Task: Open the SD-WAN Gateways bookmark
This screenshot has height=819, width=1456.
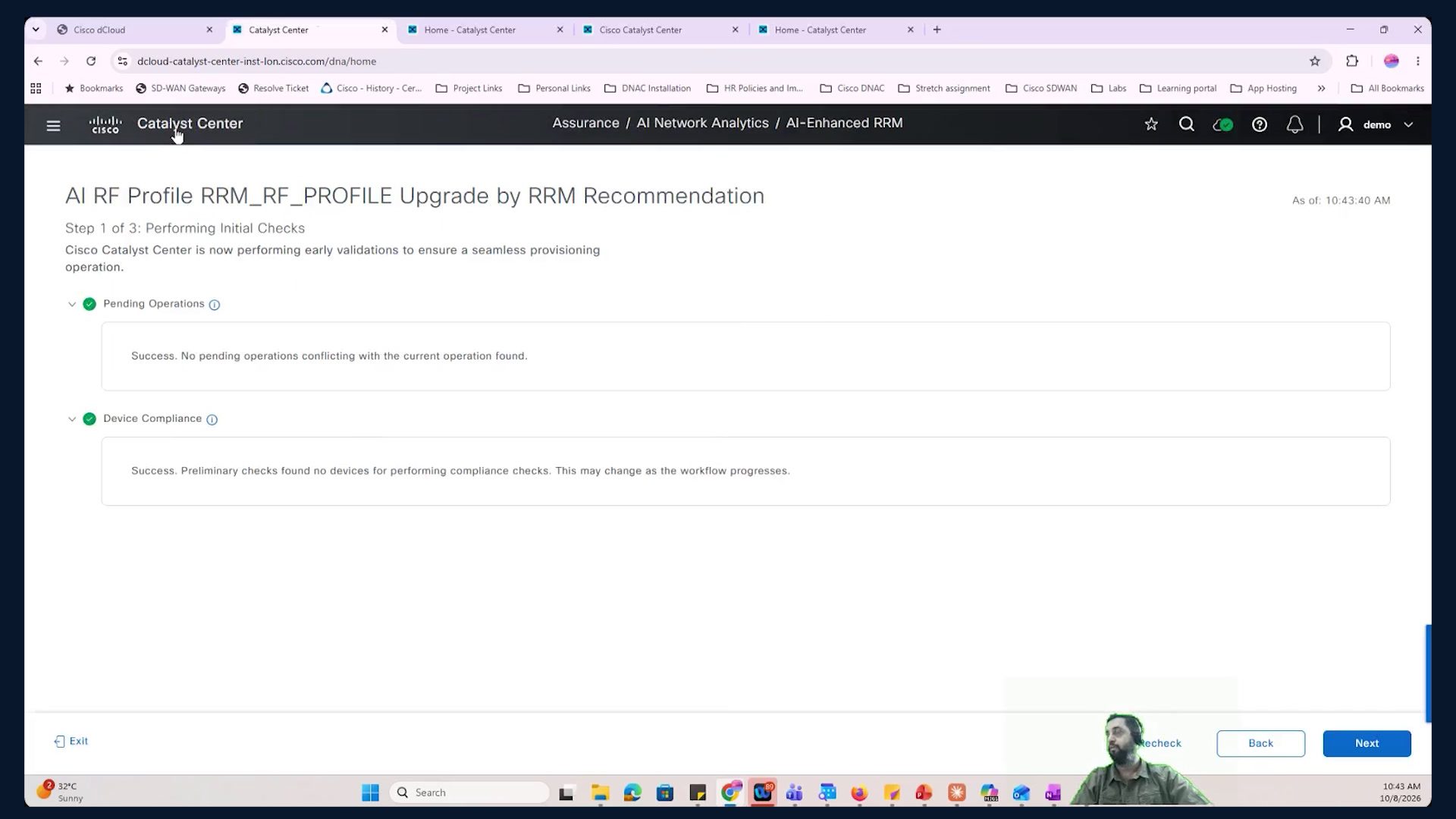Action: 180,89
